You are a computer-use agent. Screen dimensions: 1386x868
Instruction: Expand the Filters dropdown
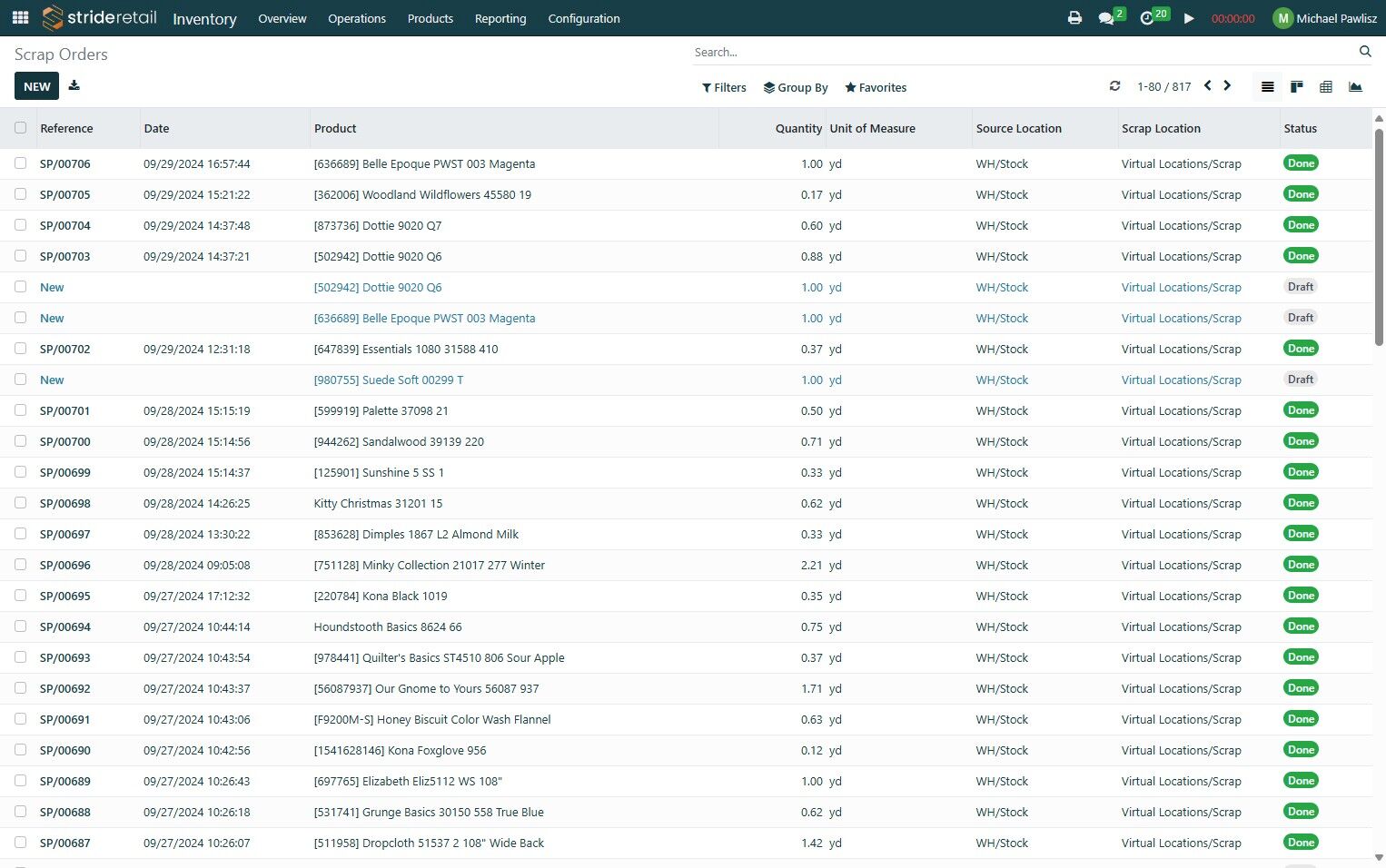[x=724, y=88]
